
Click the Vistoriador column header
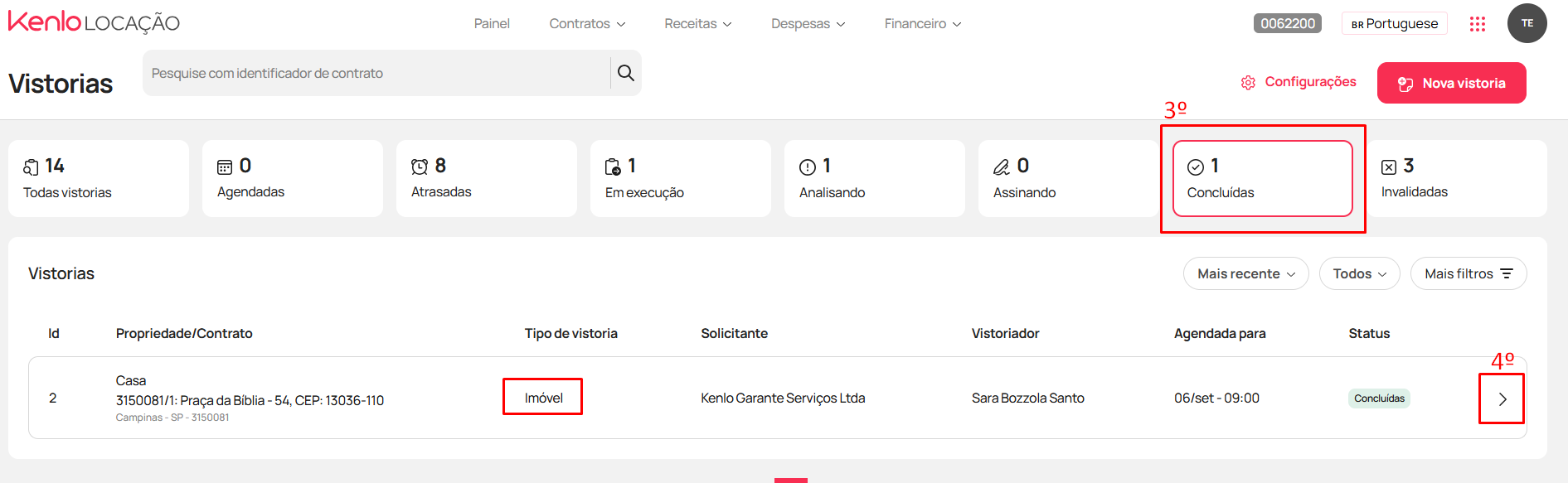1005,333
